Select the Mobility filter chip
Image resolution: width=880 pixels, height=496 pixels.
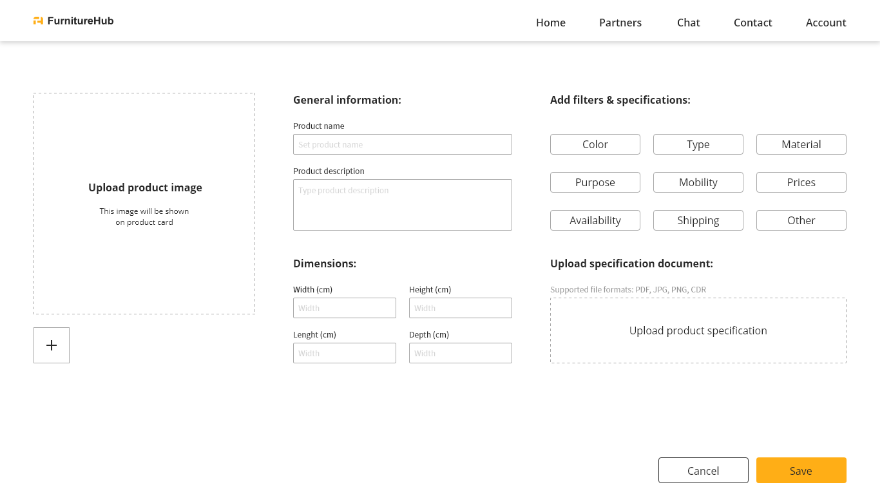pos(698,182)
